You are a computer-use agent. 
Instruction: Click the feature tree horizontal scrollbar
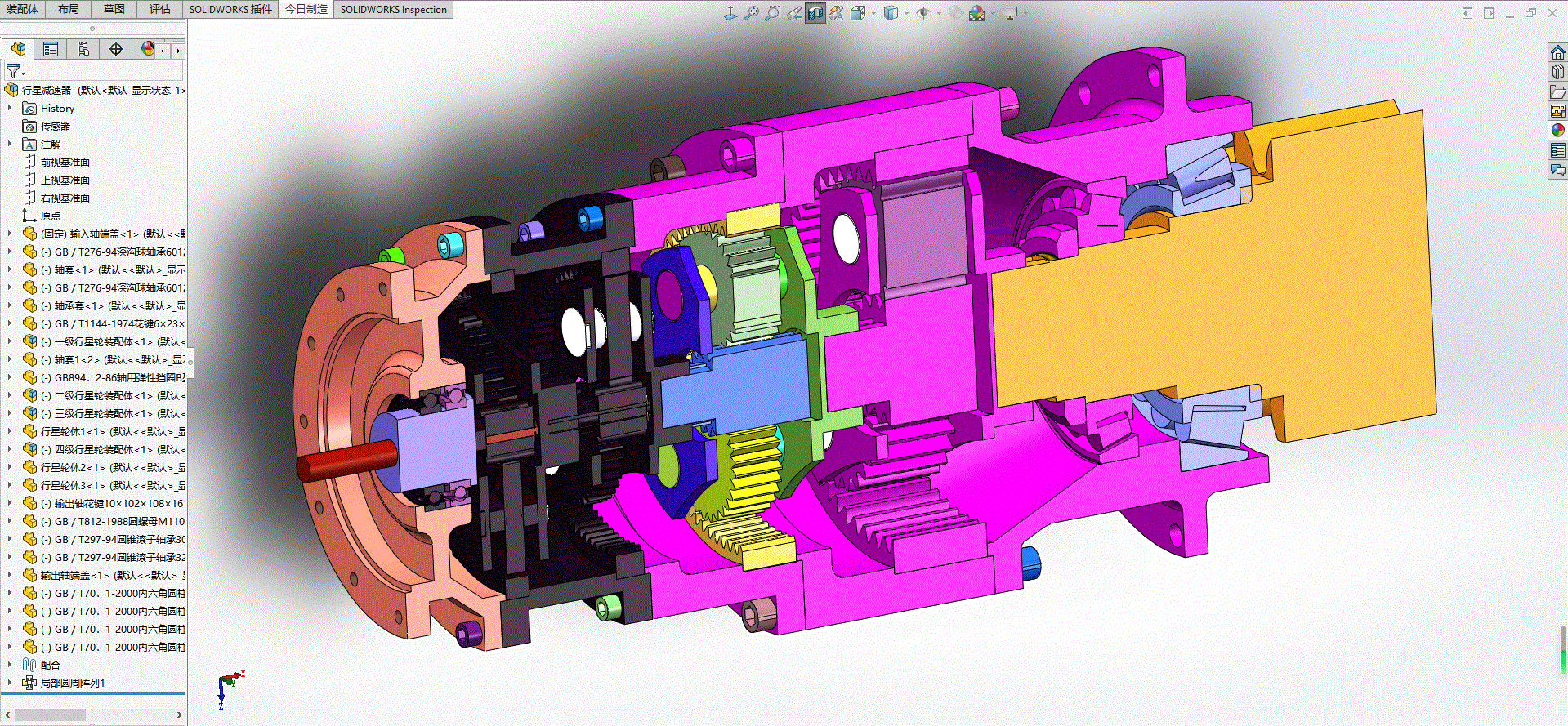click(93, 715)
